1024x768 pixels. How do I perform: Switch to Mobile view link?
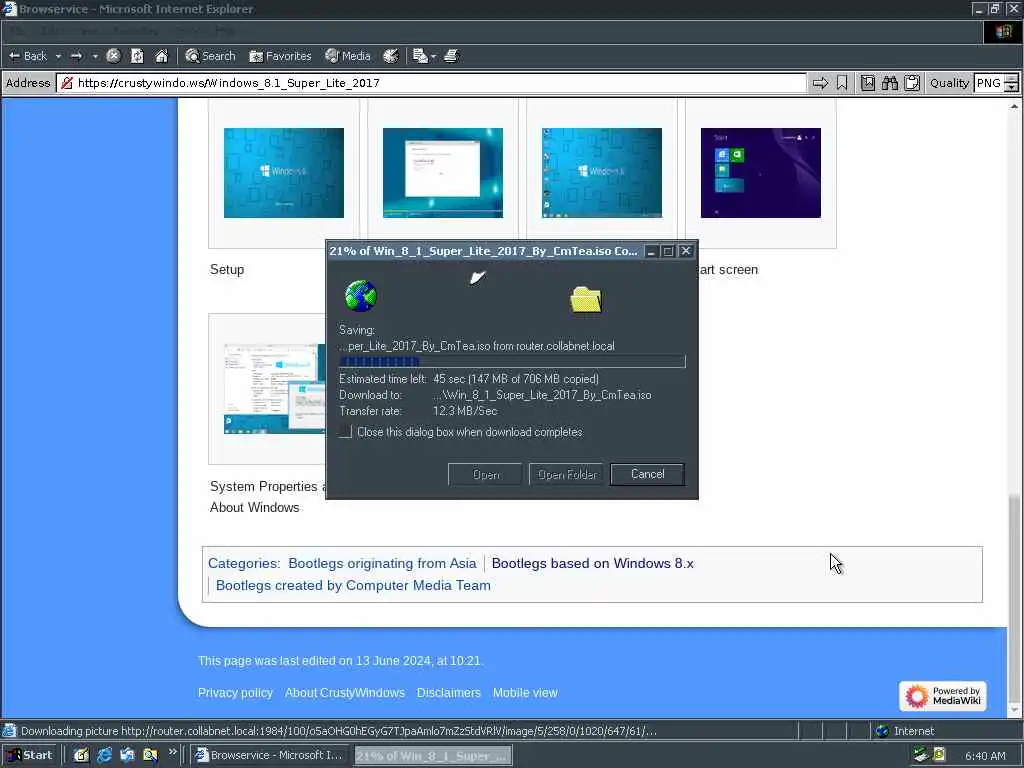(525, 692)
